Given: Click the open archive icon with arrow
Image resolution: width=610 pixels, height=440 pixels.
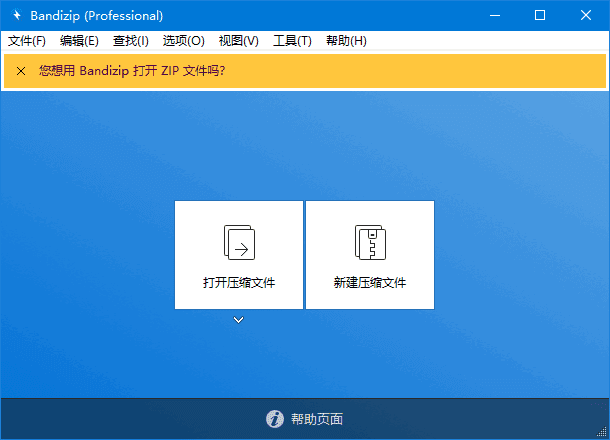Looking at the screenshot, I should coord(239,242).
